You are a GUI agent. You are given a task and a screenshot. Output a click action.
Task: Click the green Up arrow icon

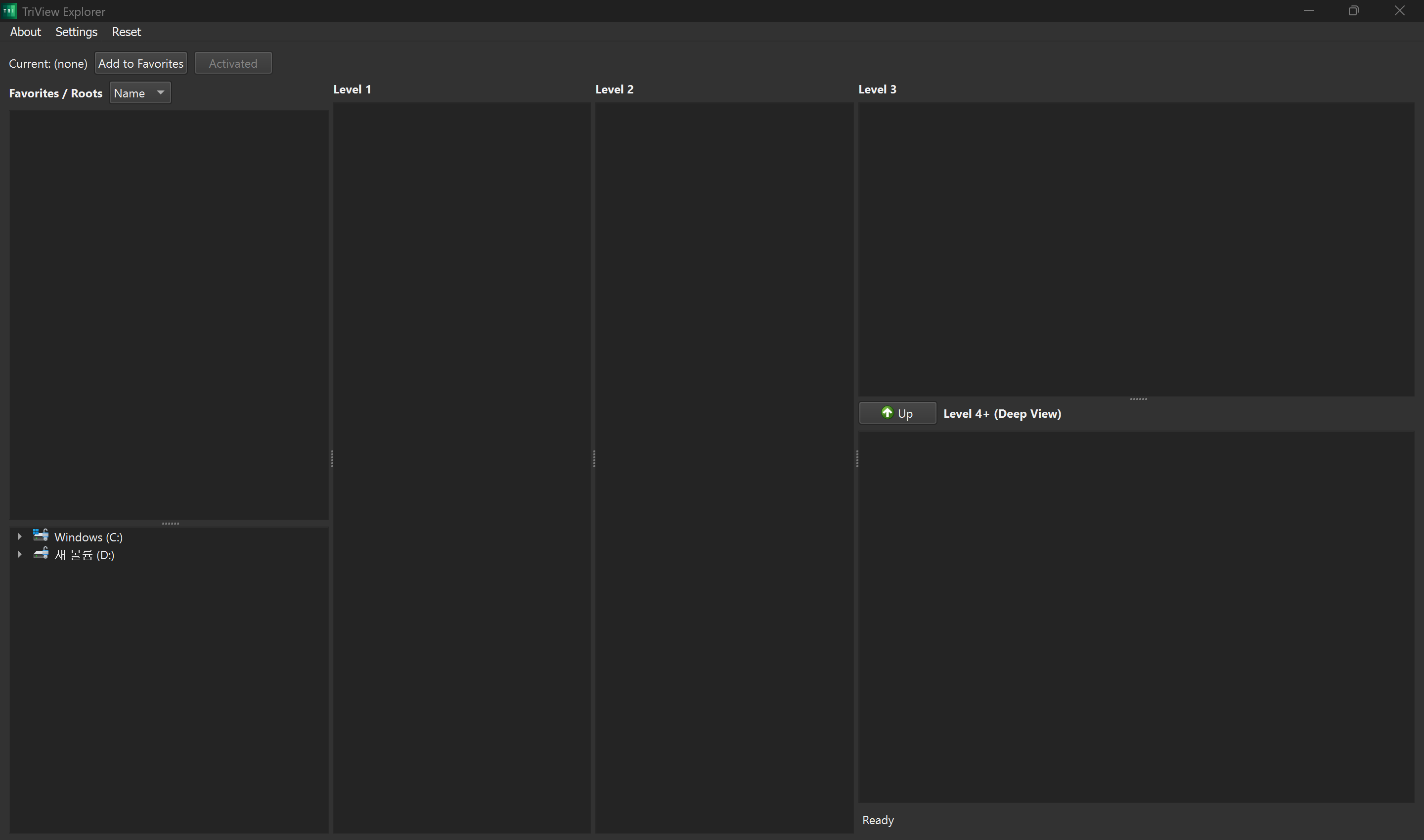tap(887, 413)
